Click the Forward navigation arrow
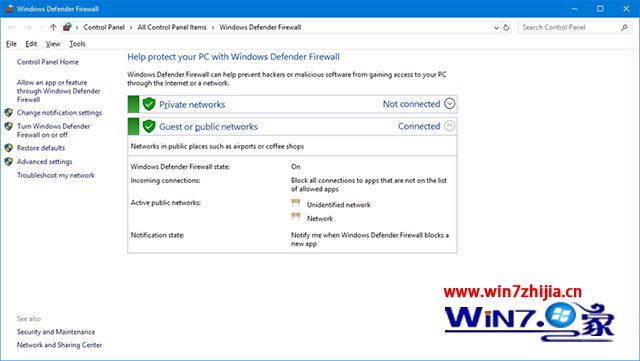Viewport: 640px width, 361px height. click(x=28, y=27)
